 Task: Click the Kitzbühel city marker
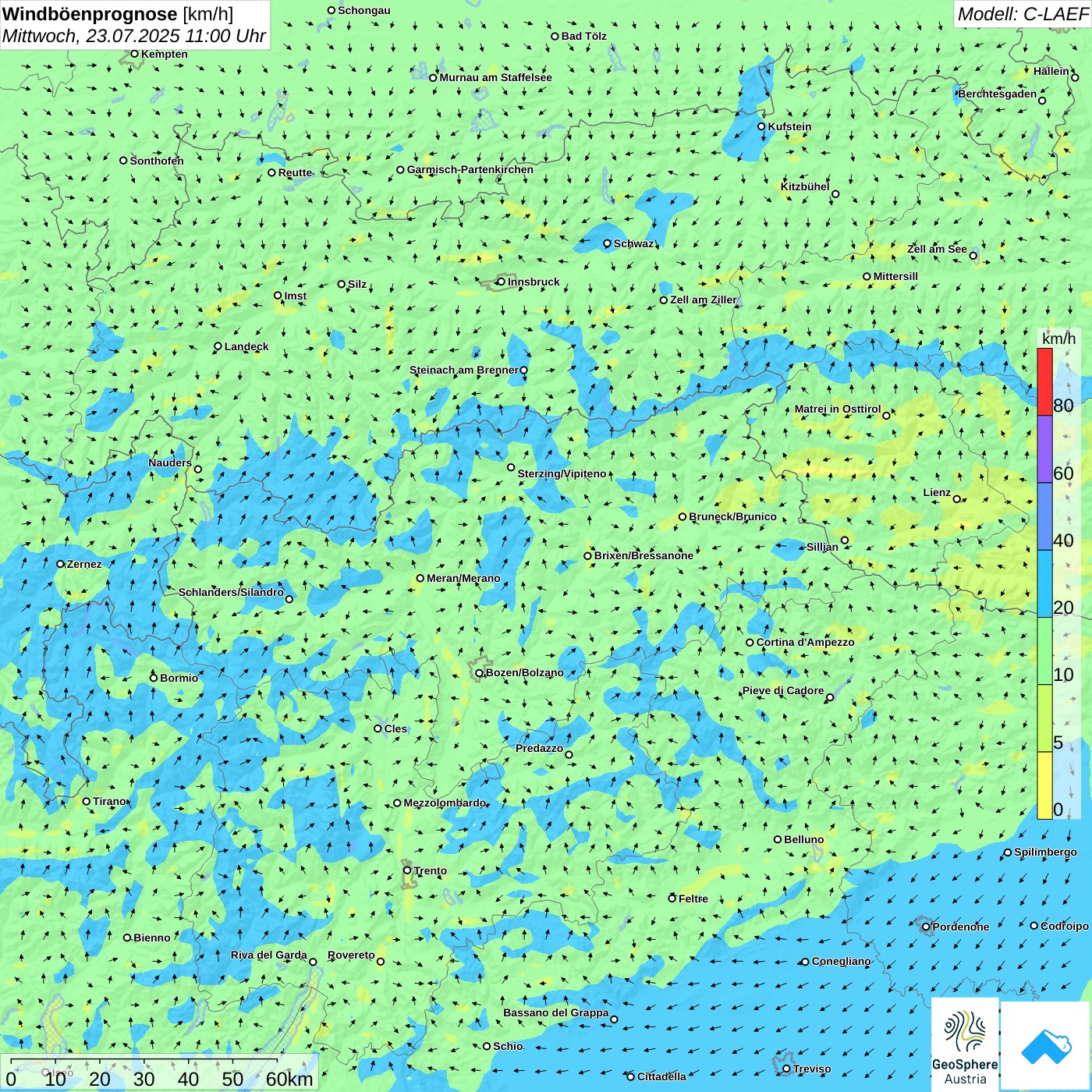coord(835,194)
